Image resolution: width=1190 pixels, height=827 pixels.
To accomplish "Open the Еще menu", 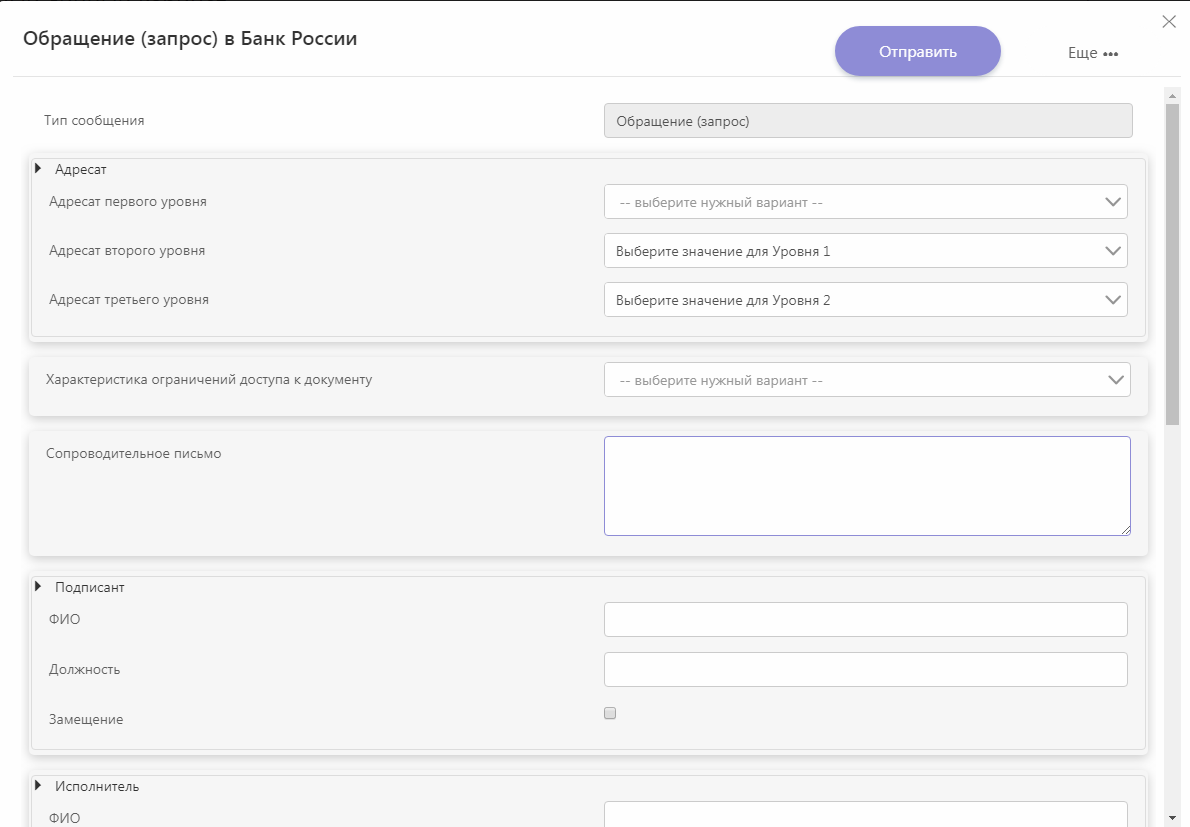I will click(1093, 53).
